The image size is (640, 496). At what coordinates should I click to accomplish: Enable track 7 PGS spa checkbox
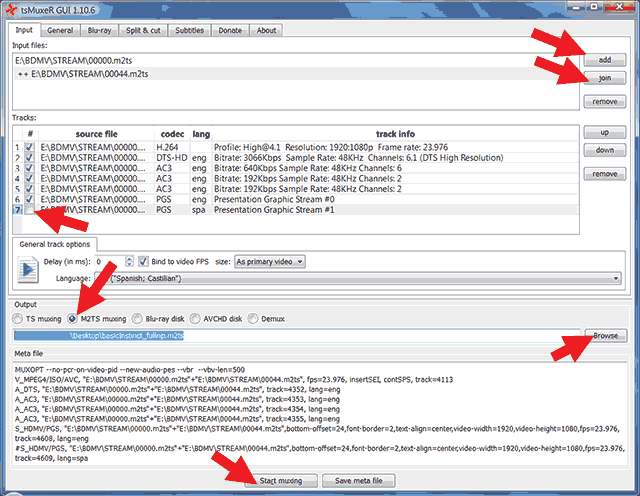(29, 210)
